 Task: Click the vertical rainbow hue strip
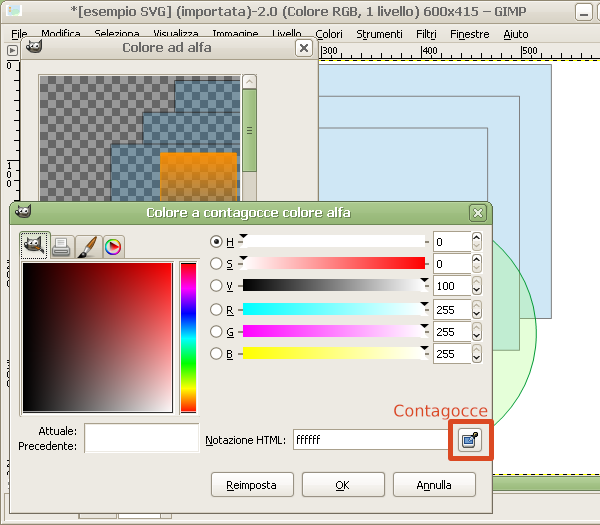click(188, 337)
